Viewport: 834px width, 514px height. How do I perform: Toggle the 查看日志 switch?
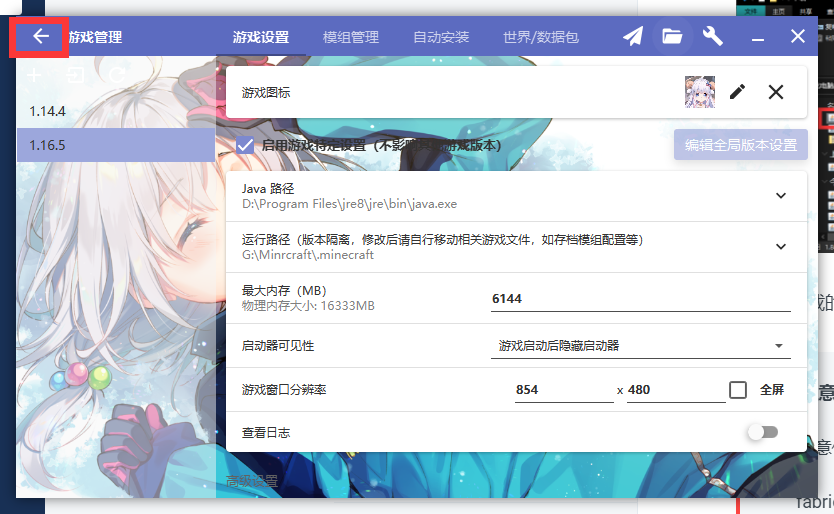point(763,432)
